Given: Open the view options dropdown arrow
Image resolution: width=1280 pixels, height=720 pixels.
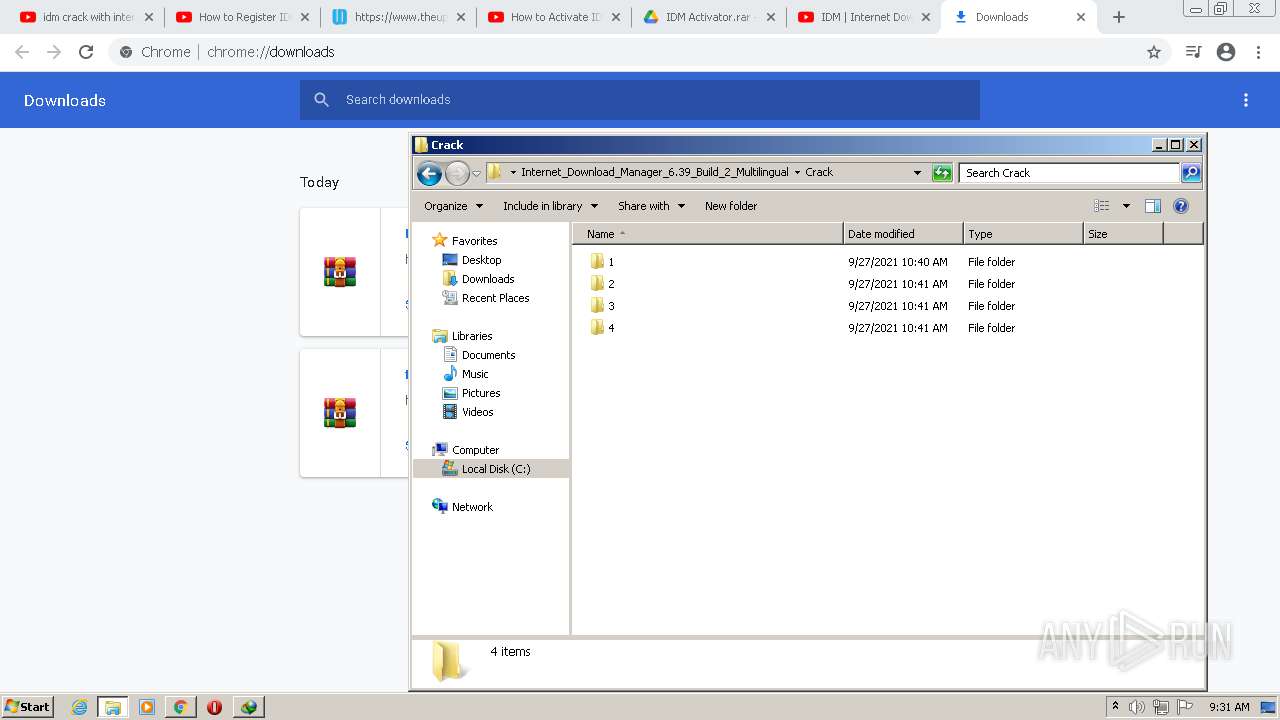Looking at the screenshot, I should [x=1126, y=206].
